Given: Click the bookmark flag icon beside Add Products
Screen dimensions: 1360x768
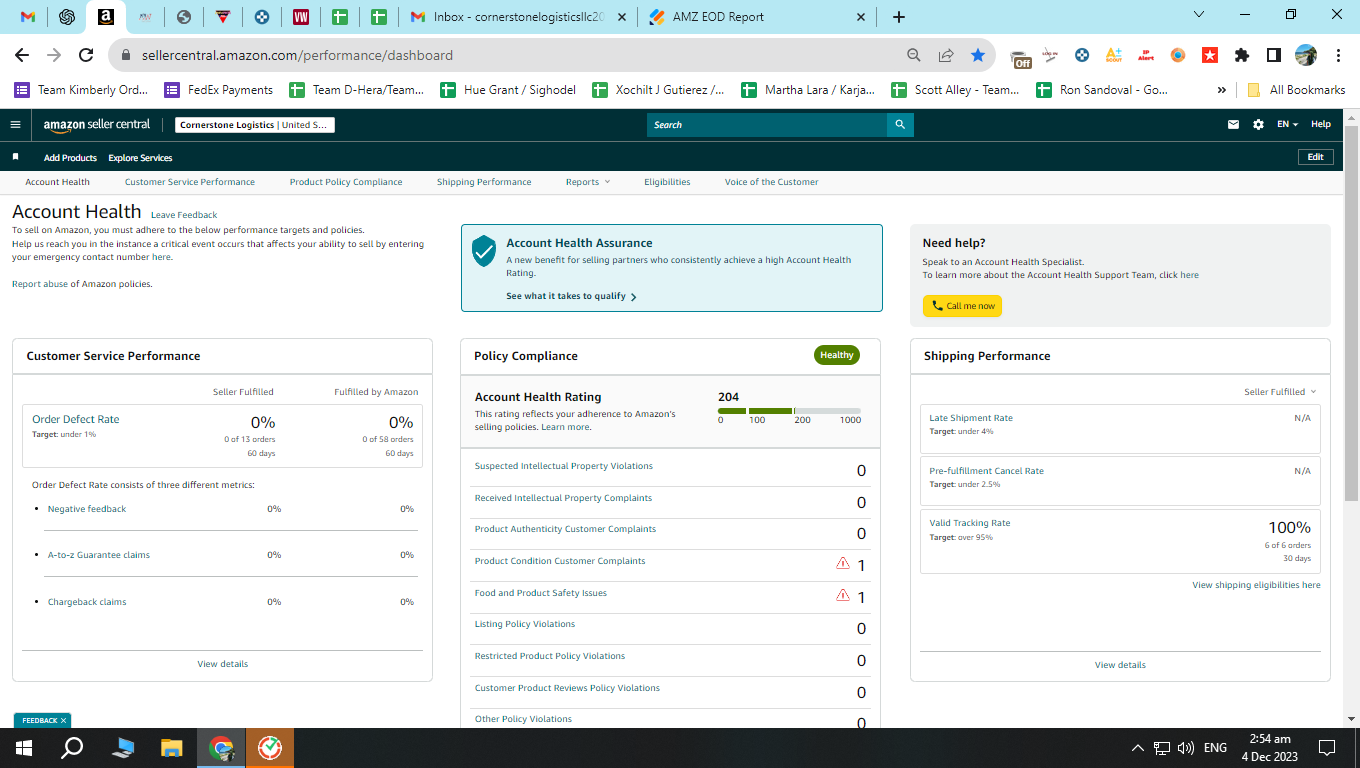Looking at the screenshot, I should coord(15,157).
